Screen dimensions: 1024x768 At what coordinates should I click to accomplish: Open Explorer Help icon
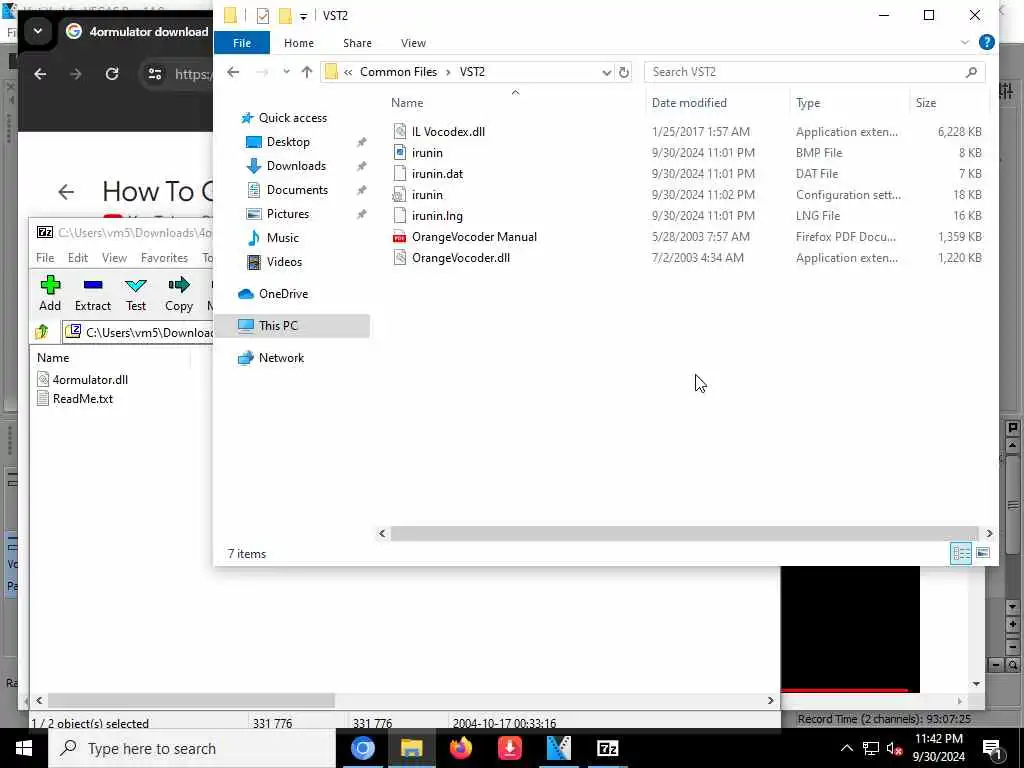987,42
